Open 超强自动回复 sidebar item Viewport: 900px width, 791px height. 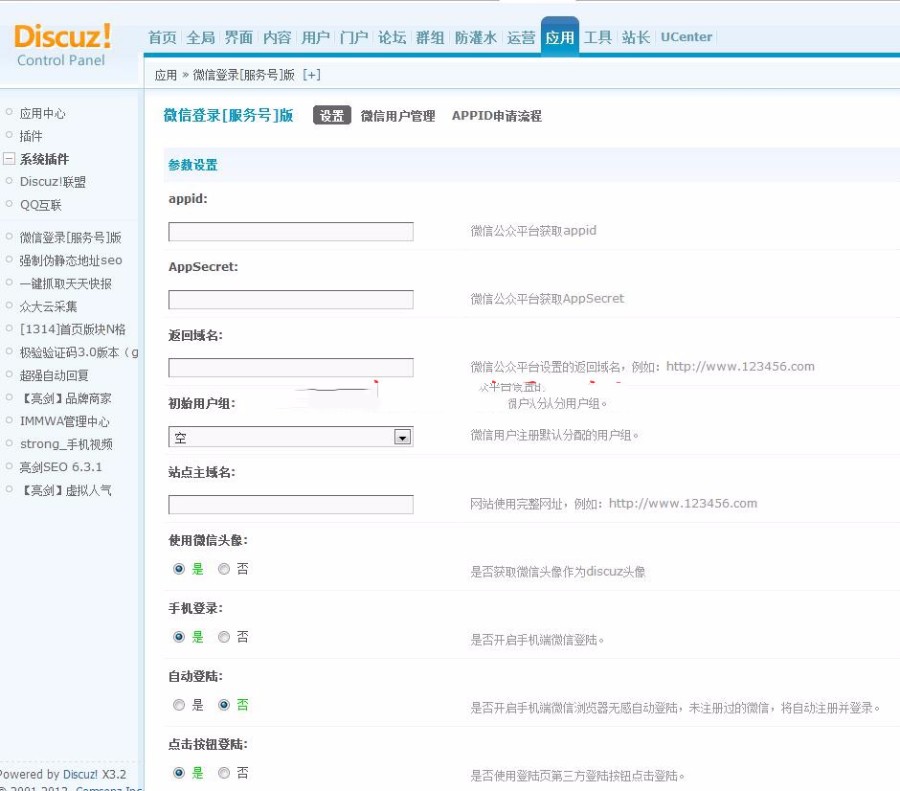(54, 375)
